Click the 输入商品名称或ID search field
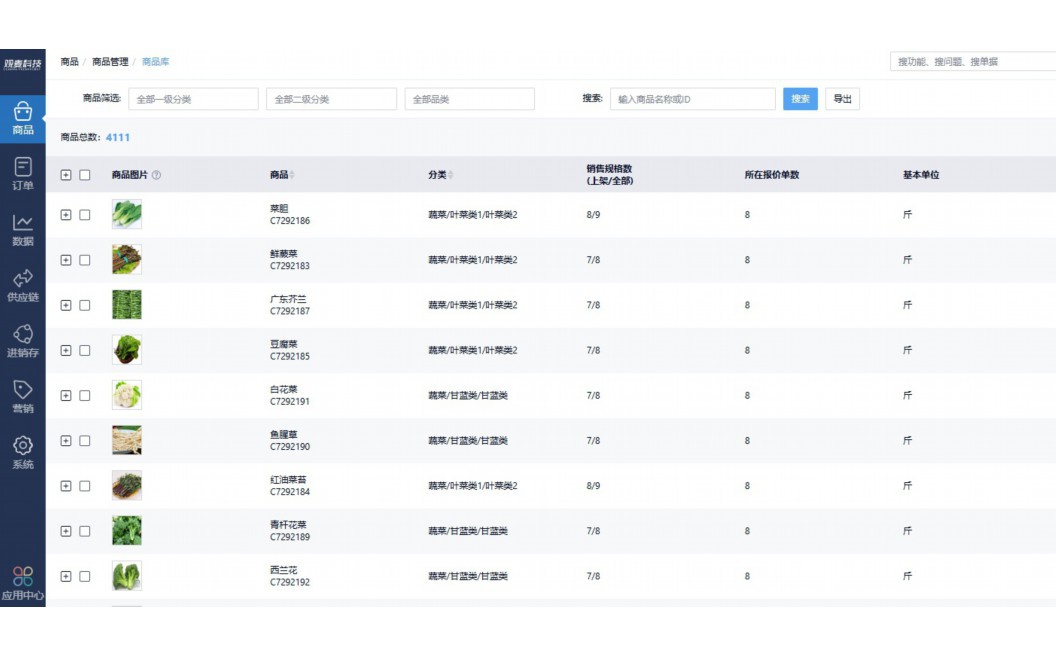 (692, 99)
